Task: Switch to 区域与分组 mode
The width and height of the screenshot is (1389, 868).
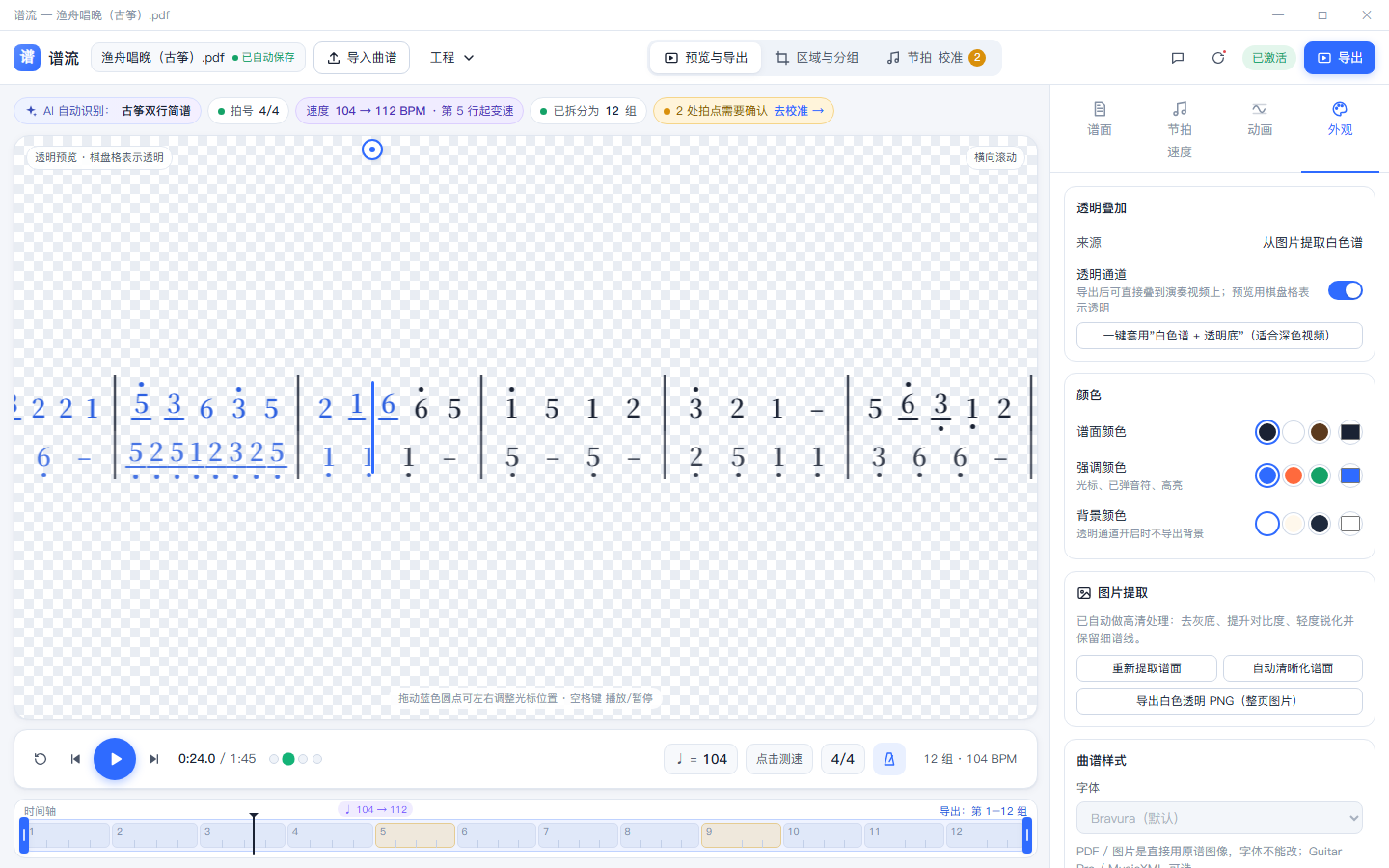Action: [x=817, y=58]
